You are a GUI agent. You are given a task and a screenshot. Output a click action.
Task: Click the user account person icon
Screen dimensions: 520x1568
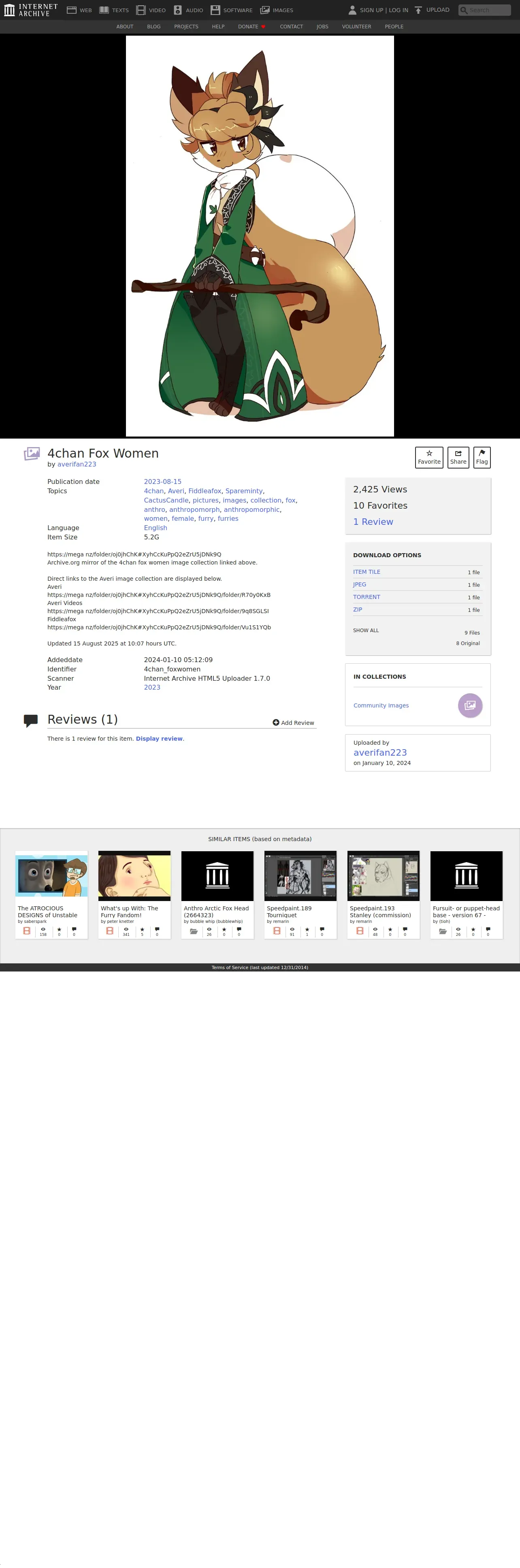coord(352,11)
